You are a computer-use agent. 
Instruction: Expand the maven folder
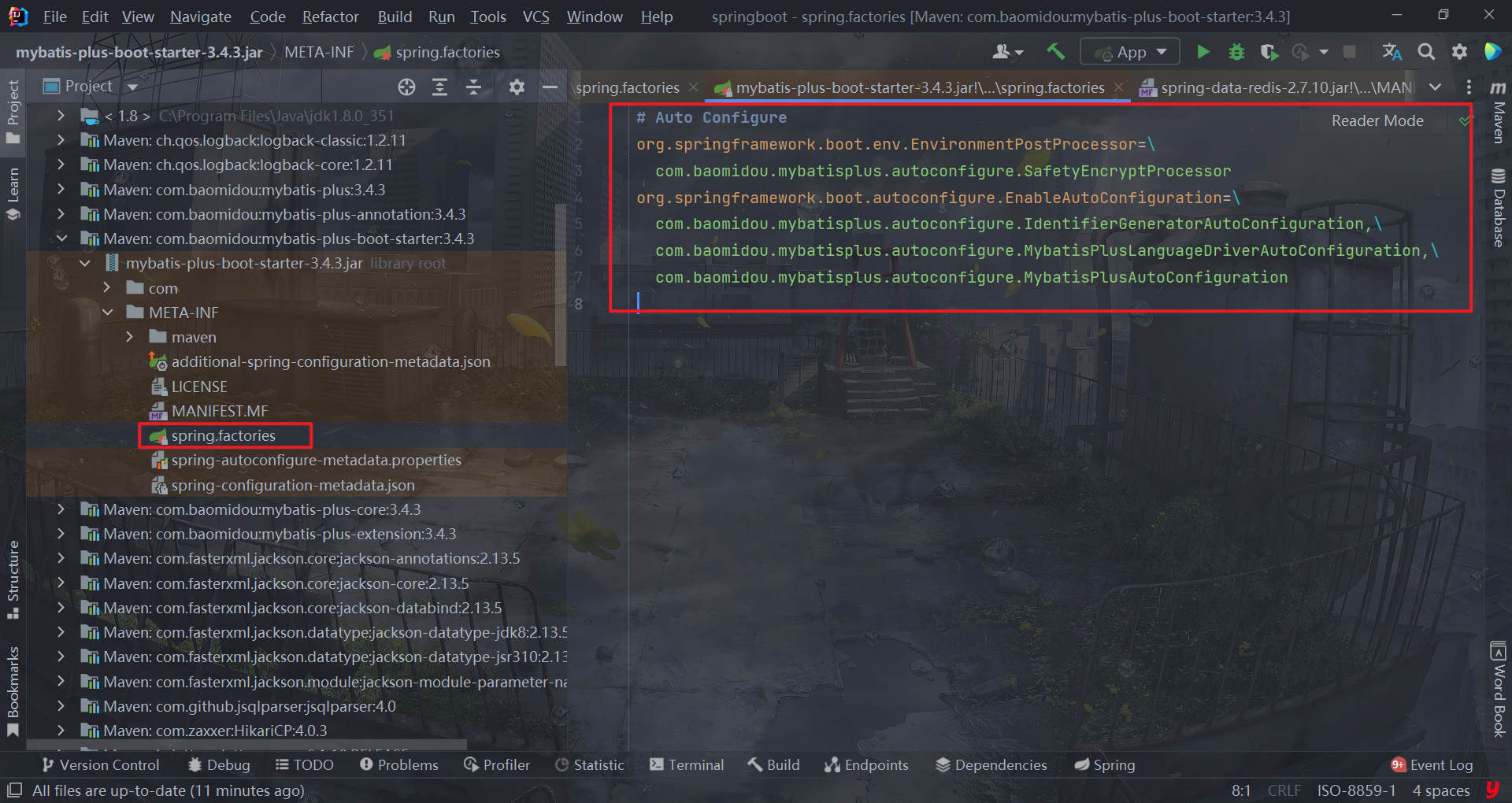(130, 337)
